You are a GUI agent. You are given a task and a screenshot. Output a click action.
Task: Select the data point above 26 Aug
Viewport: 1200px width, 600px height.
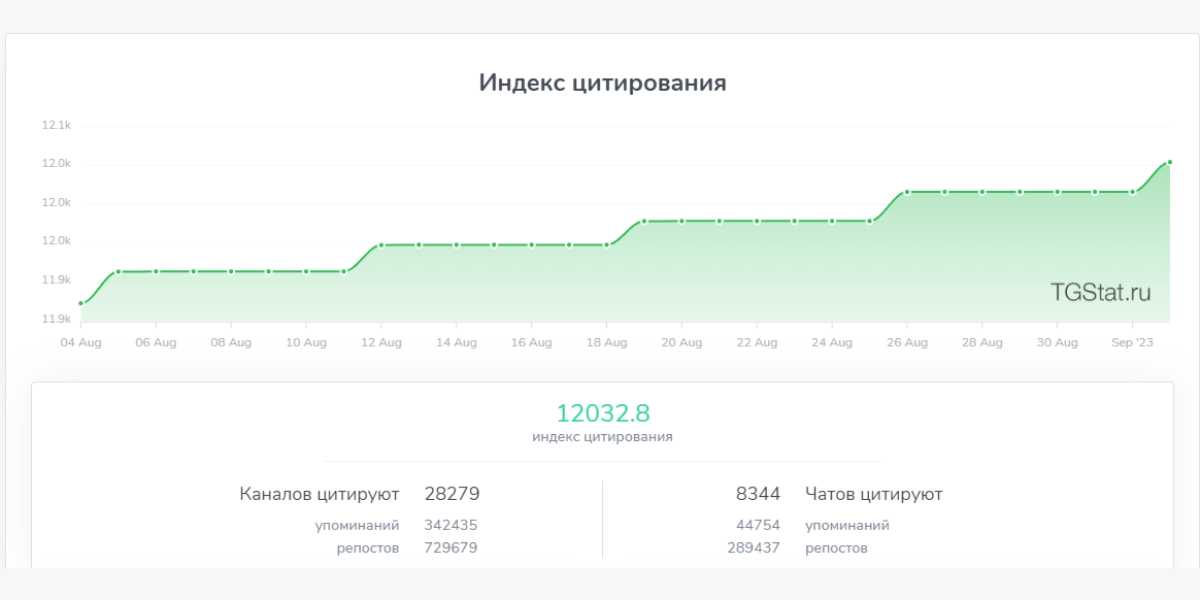(907, 191)
